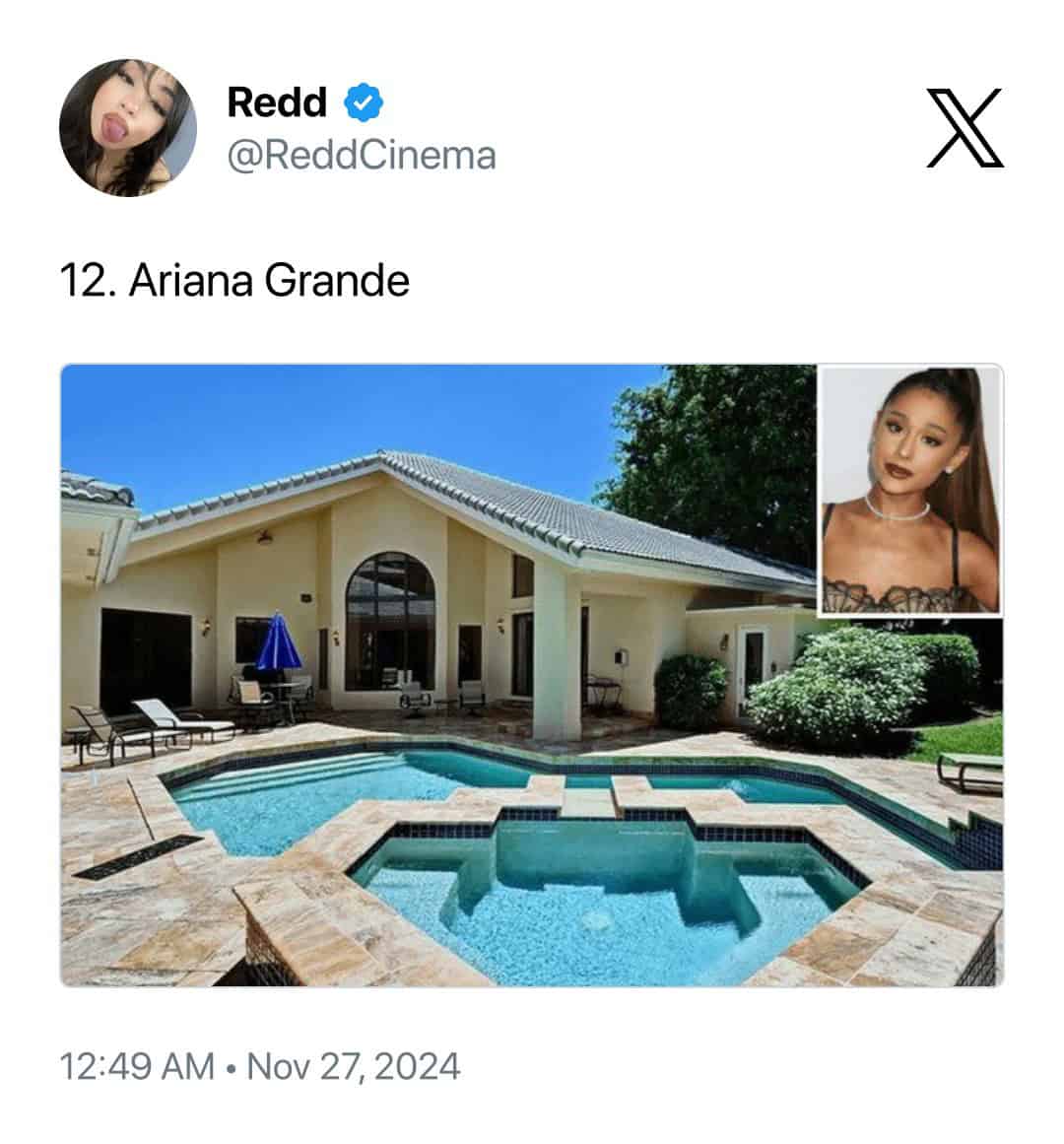Screen dimensions: 1064x1144
Task: Click the blue verified checkmark badge
Action: (364, 102)
